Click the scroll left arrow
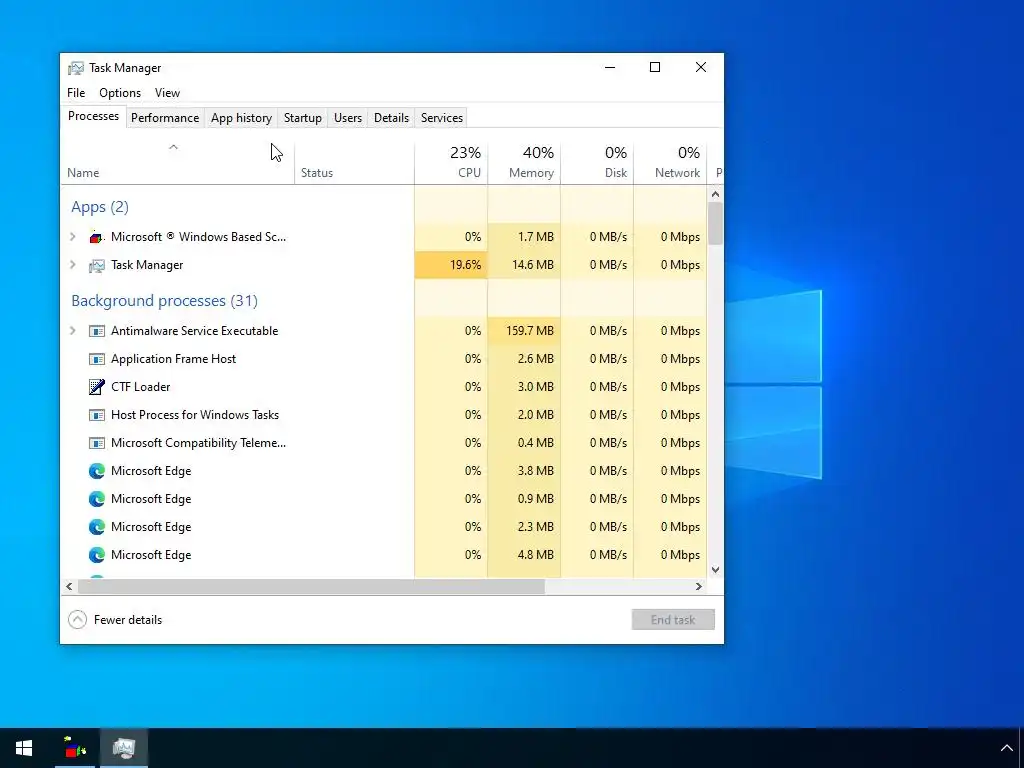 (x=69, y=586)
